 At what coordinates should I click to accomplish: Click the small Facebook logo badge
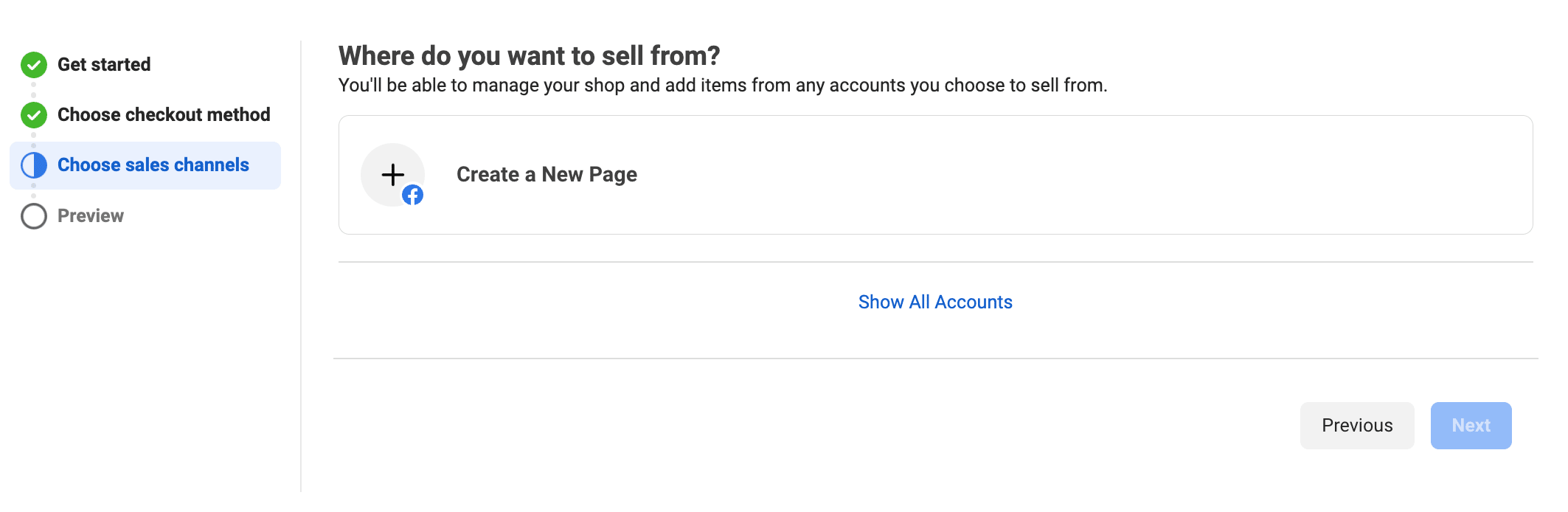413,195
